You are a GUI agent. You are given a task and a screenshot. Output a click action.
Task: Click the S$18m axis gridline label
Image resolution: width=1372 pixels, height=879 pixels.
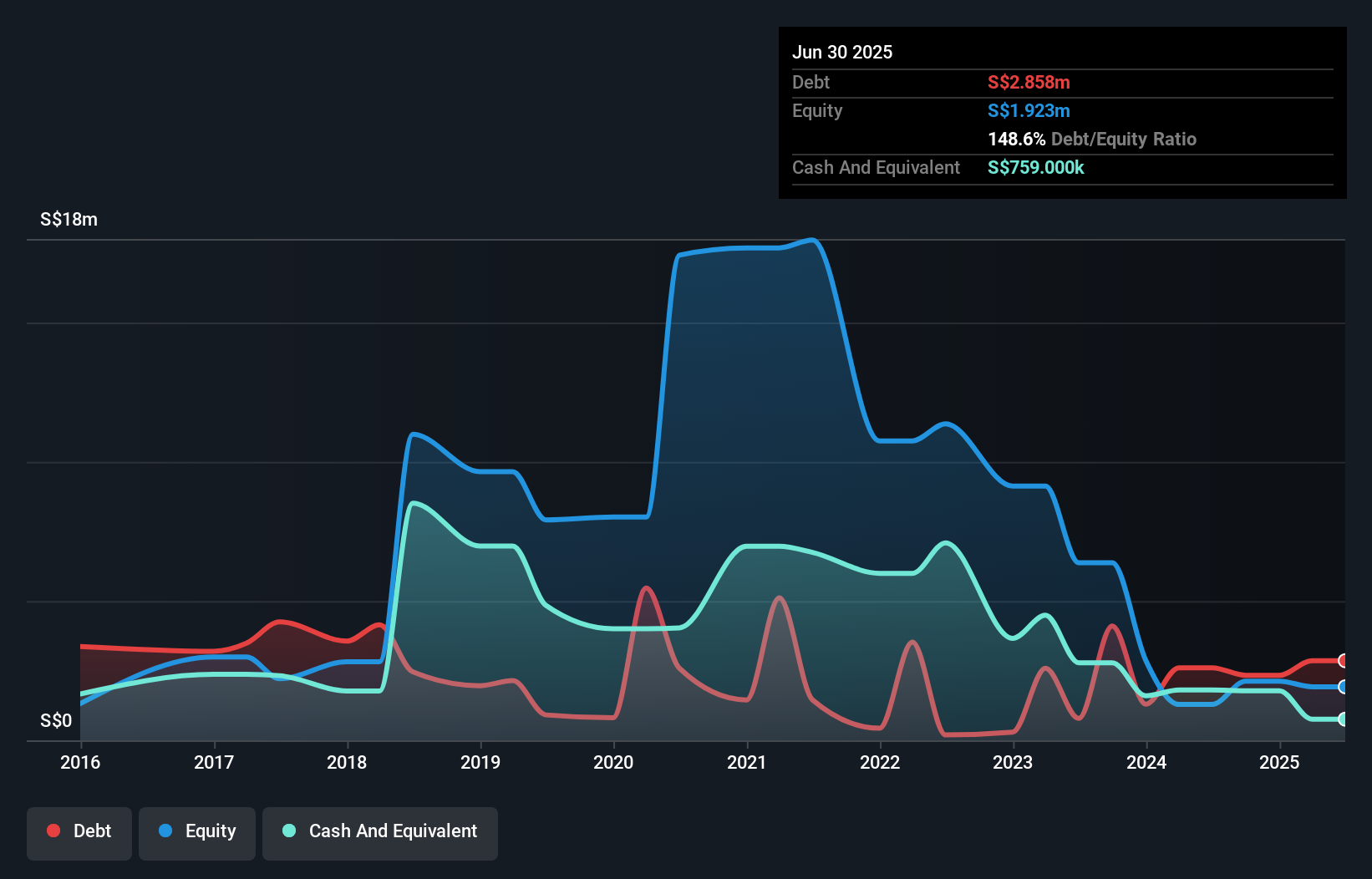68,219
